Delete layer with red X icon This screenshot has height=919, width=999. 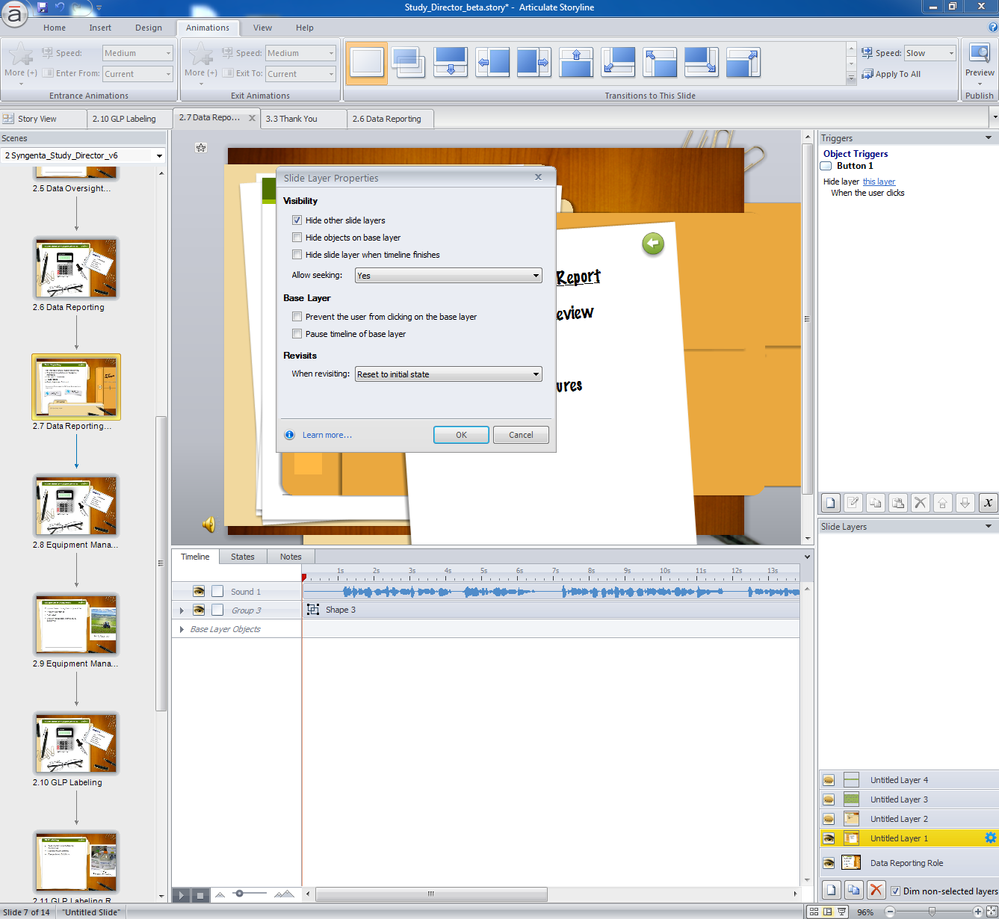[876, 890]
